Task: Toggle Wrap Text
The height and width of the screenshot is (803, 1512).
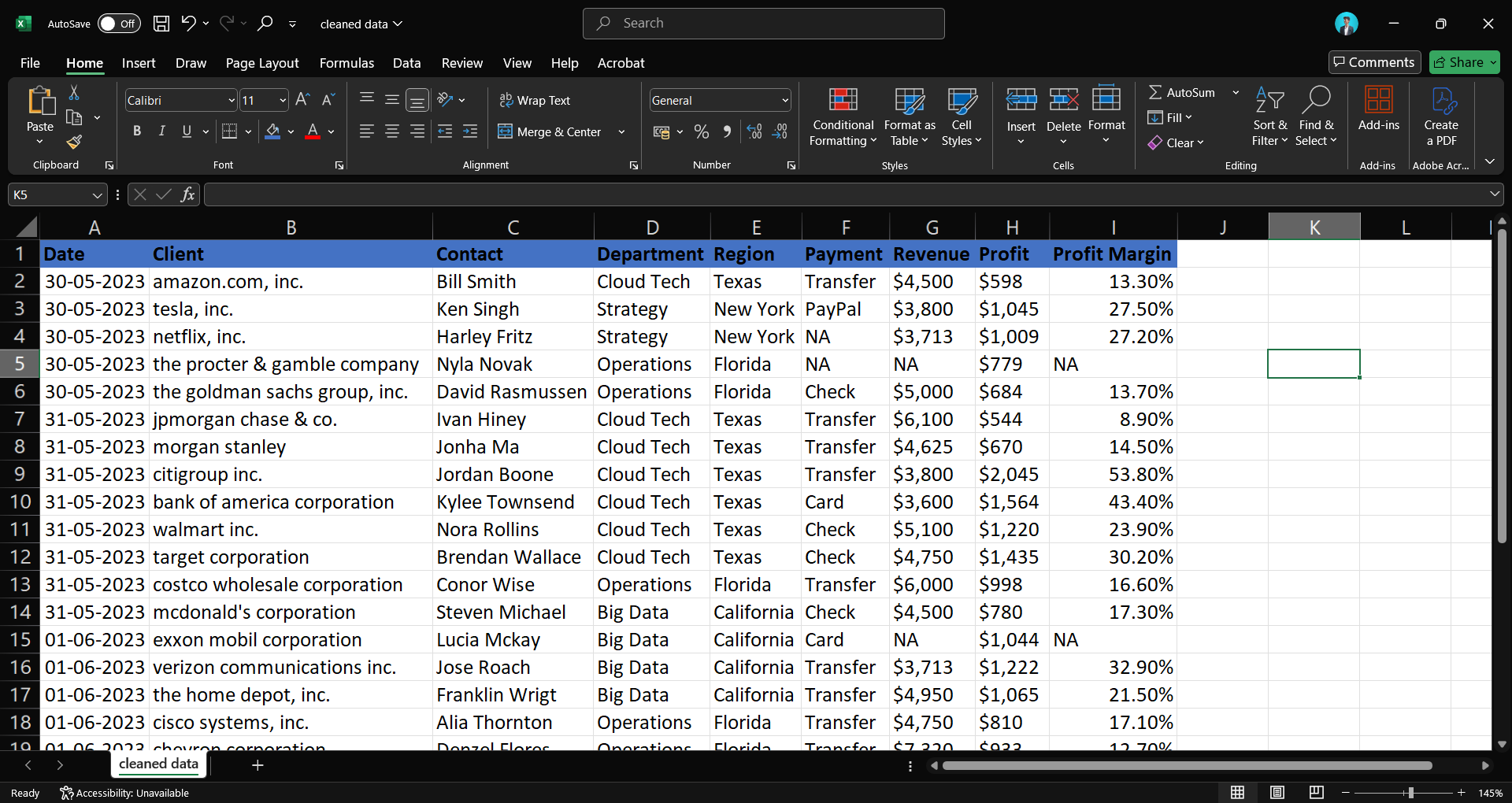Action: 535,100
